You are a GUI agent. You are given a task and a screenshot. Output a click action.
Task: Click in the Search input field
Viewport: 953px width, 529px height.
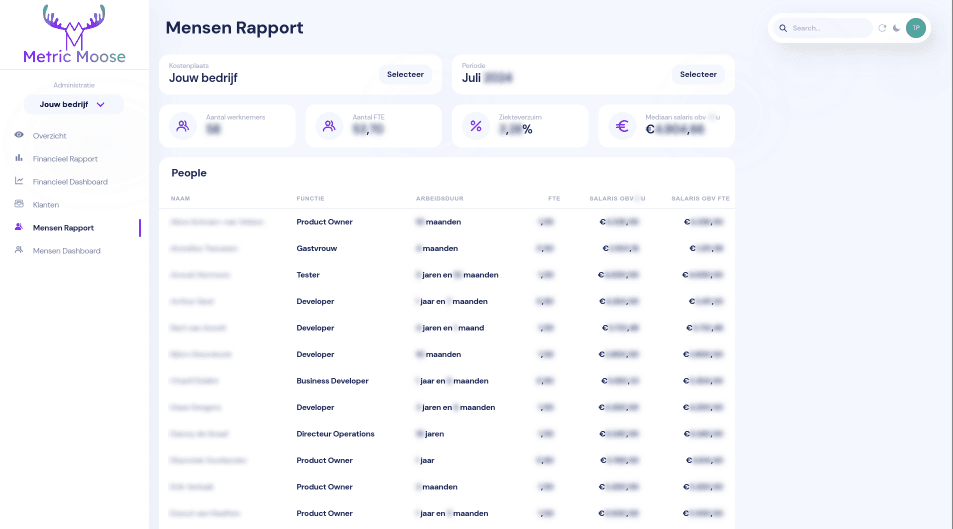coord(829,28)
